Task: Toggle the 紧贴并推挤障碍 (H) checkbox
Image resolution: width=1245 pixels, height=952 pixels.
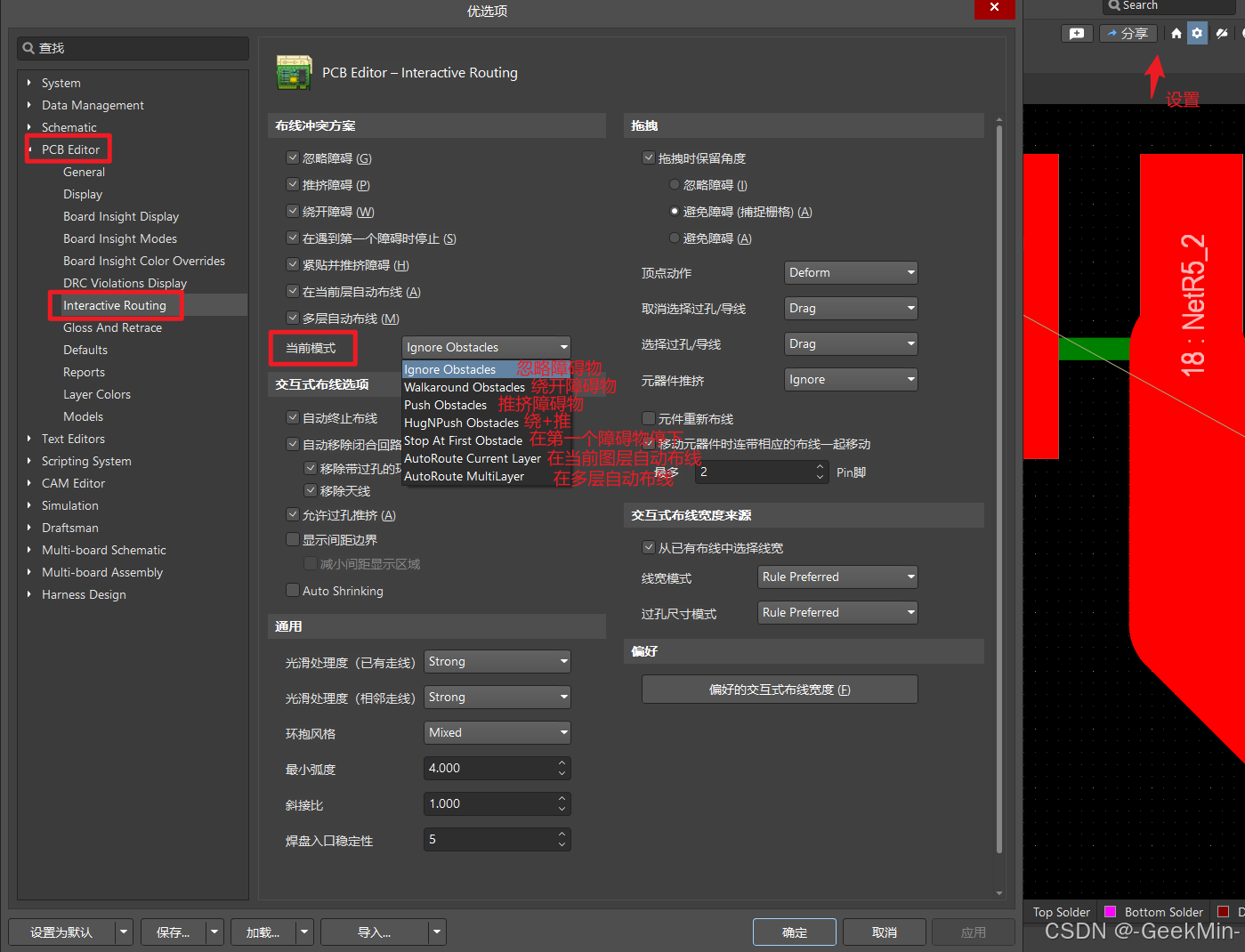Action: tap(292, 265)
